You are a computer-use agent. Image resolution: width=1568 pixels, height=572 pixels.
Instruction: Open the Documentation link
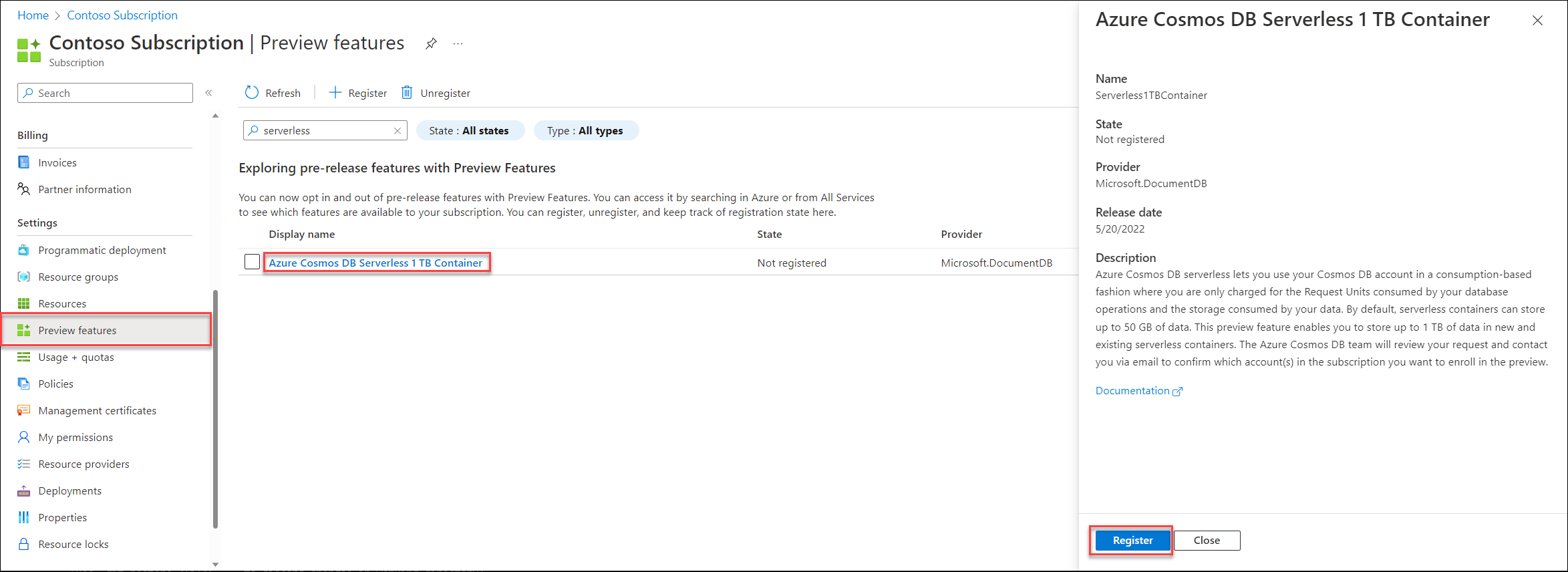(x=1132, y=391)
